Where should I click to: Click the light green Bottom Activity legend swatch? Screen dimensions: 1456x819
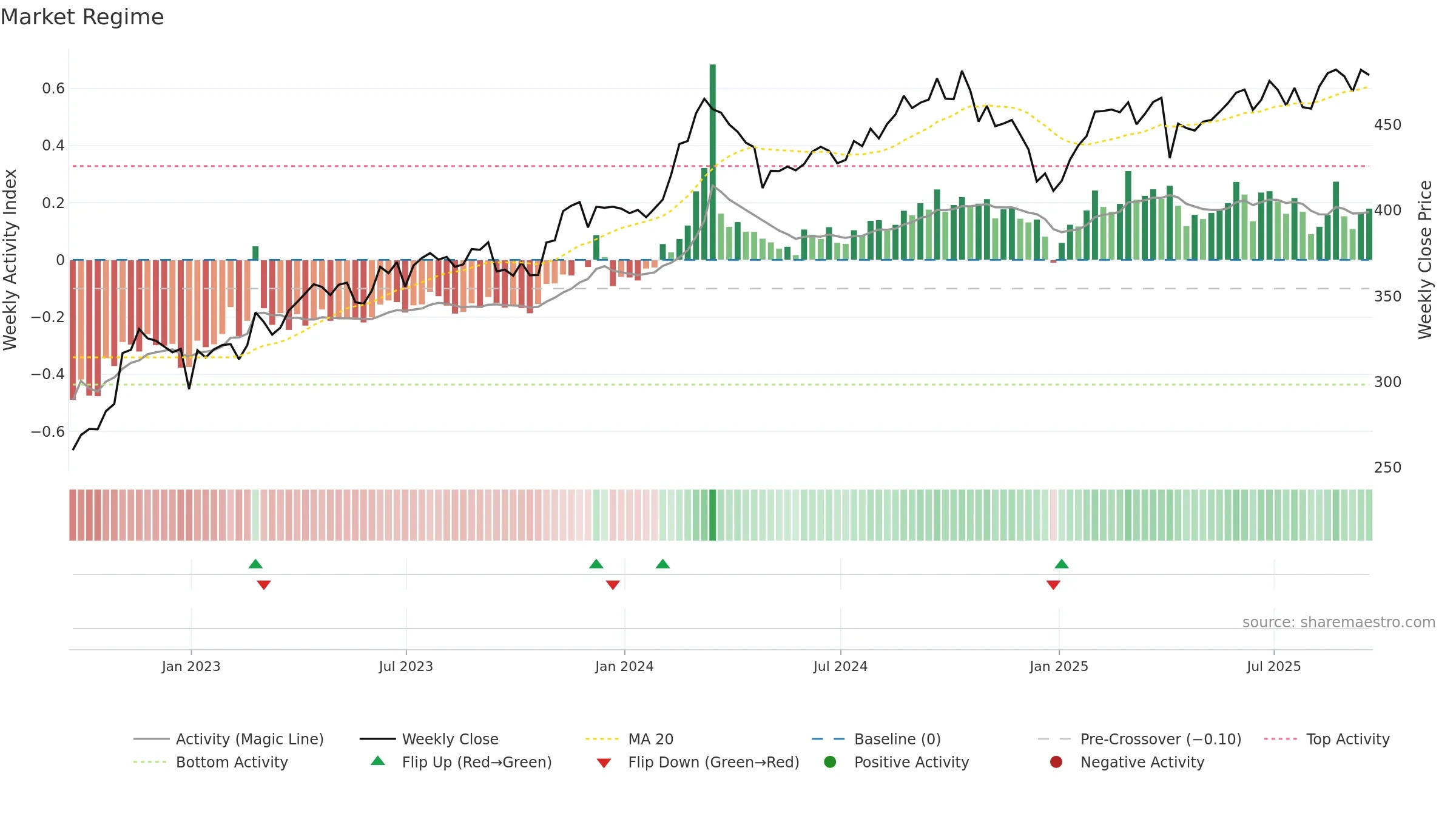[151, 762]
